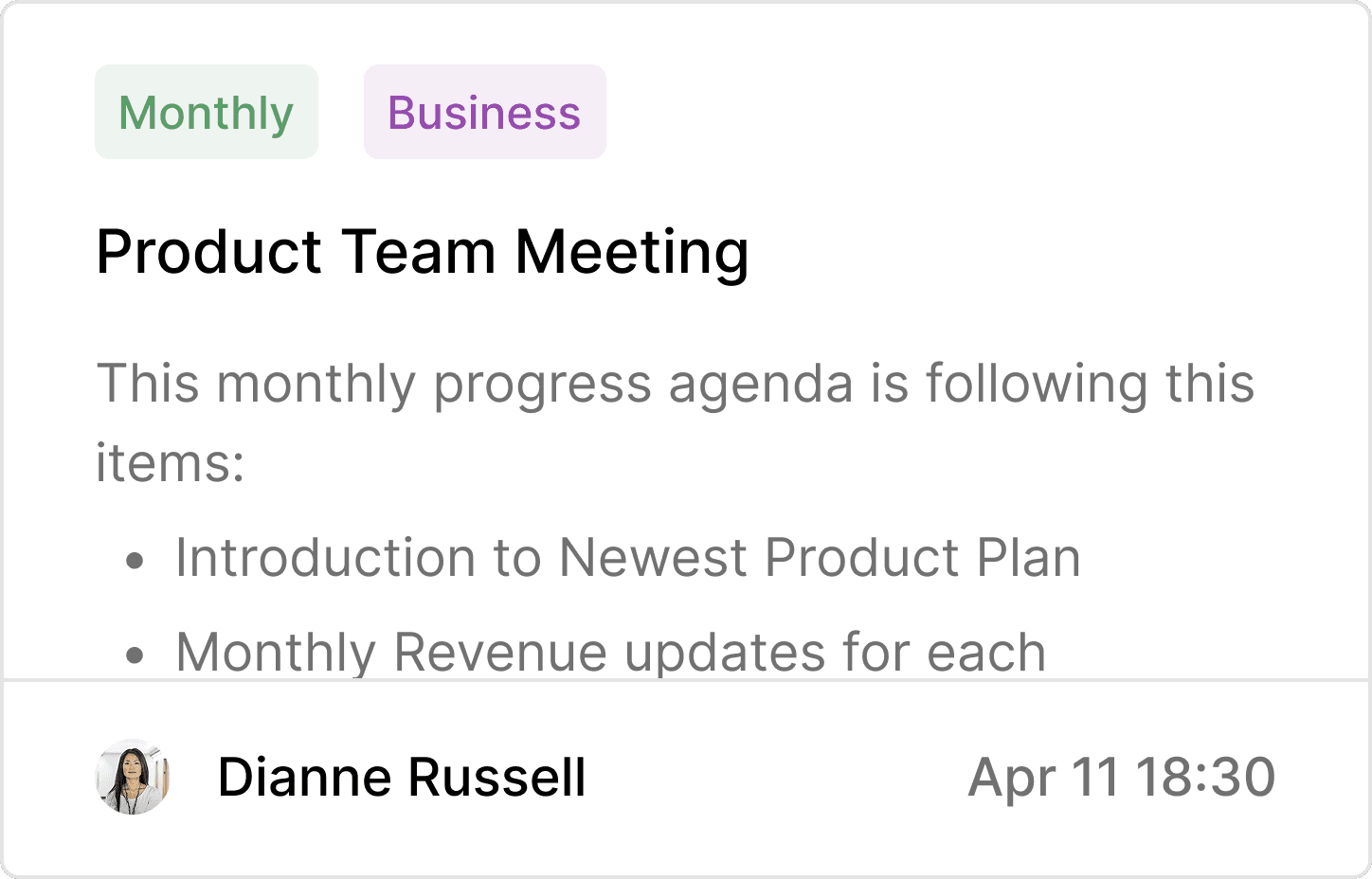Click the Apr 11 18:30 timestamp
Screen dimensions: 1372x879
(1122, 778)
